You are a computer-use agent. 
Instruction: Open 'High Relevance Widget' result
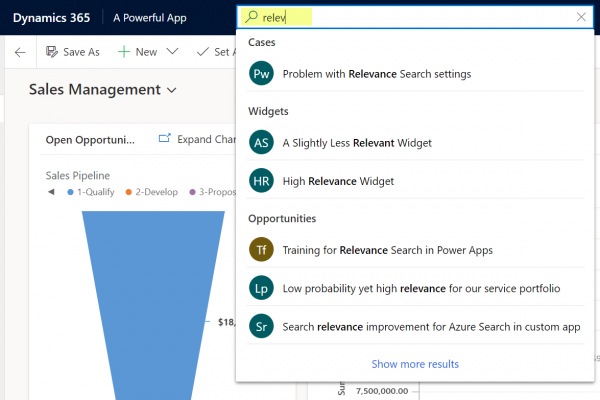415,181
